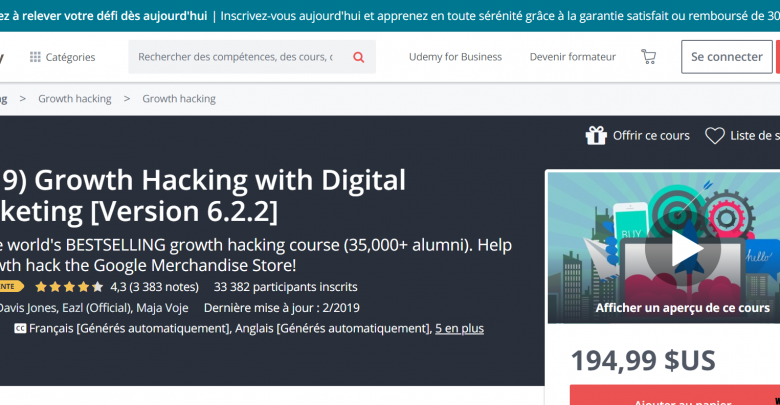Open Devenir formateur link

tap(573, 57)
